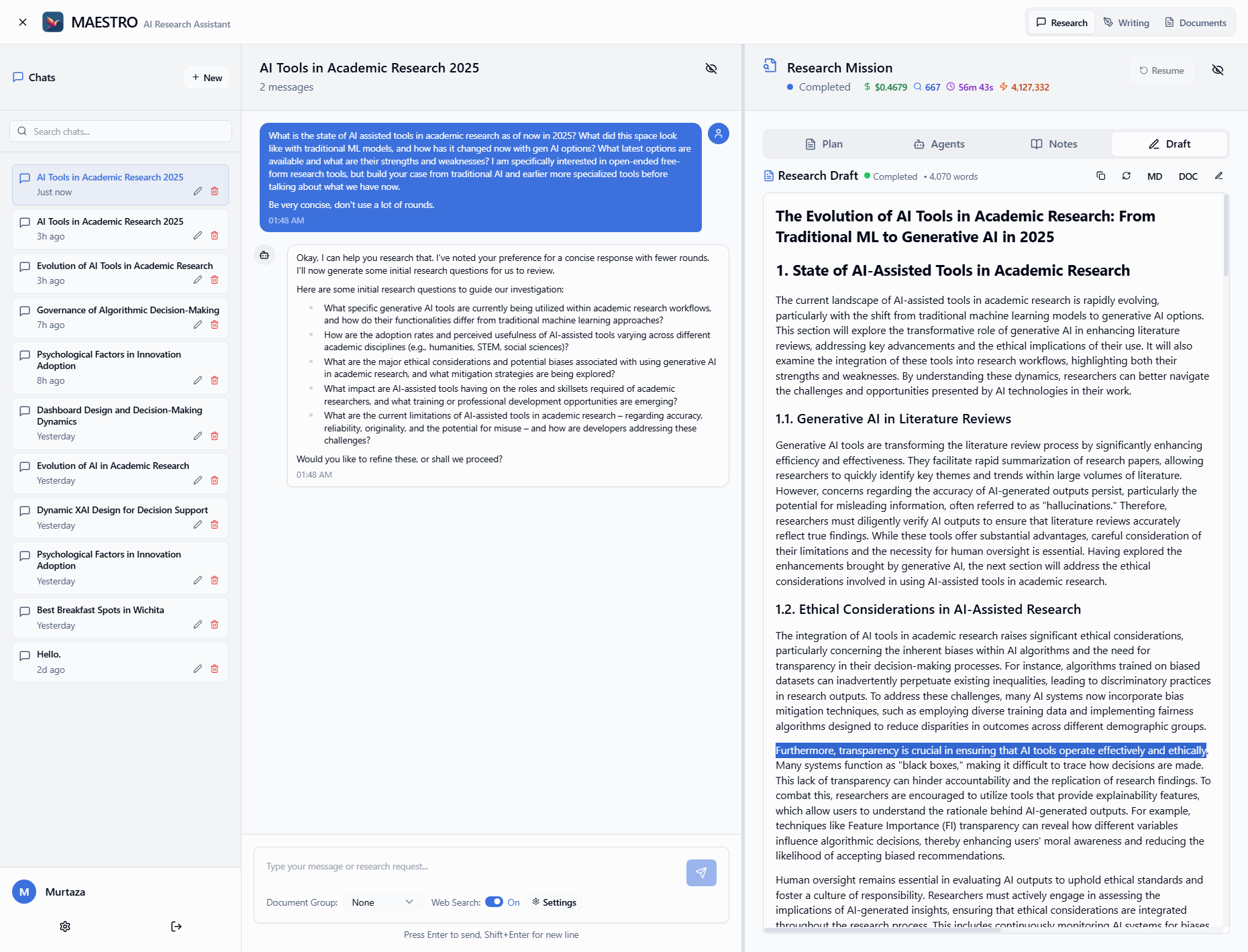Hide the Research Mission panel
The height and width of the screenshot is (952, 1248).
click(1218, 70)
